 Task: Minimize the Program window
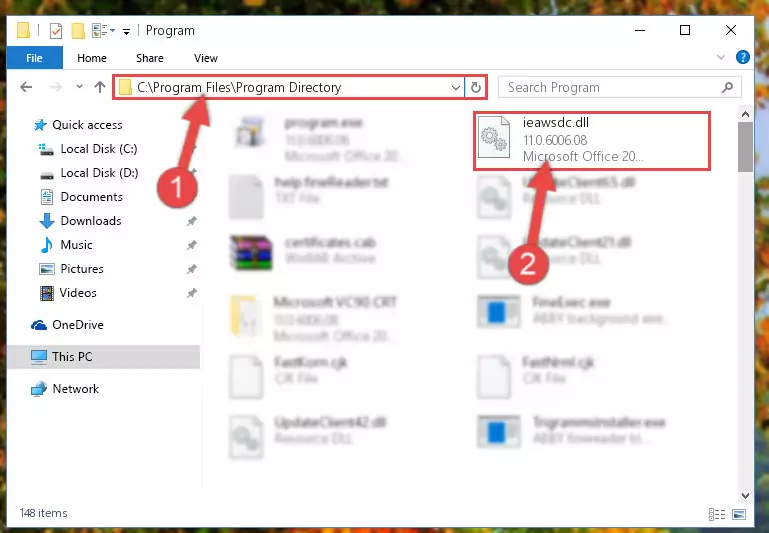point(640,30)
